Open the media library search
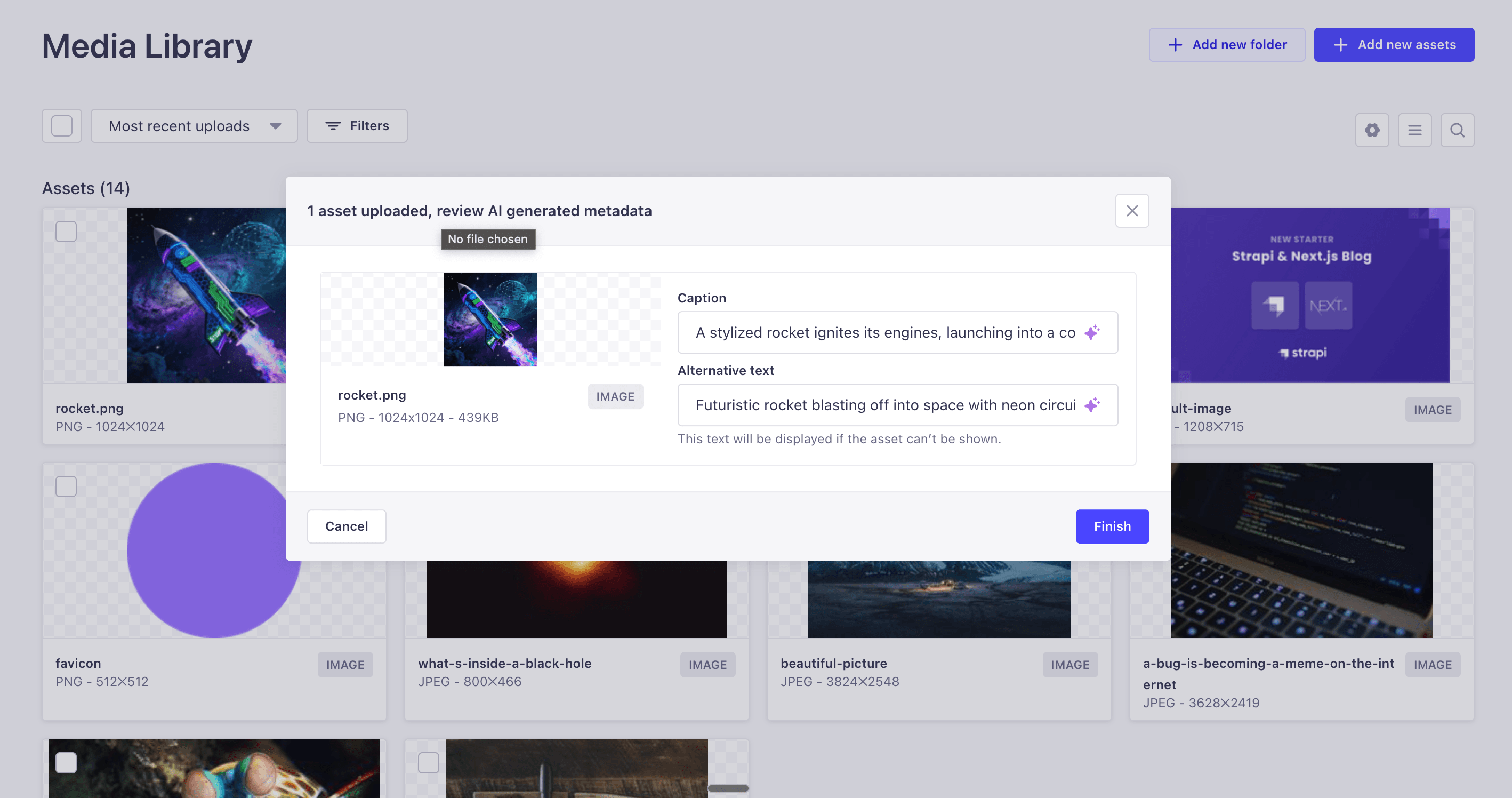The width and height of the screenshot is (1512, 798). tap(1457, 130)
